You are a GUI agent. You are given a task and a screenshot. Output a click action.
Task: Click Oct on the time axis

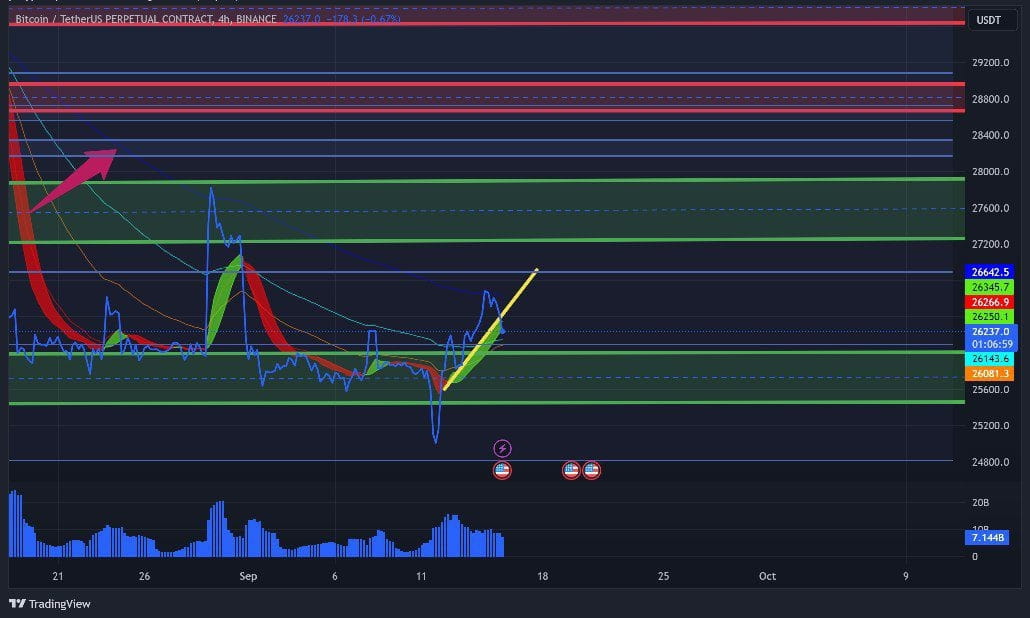tap(766, 576)
